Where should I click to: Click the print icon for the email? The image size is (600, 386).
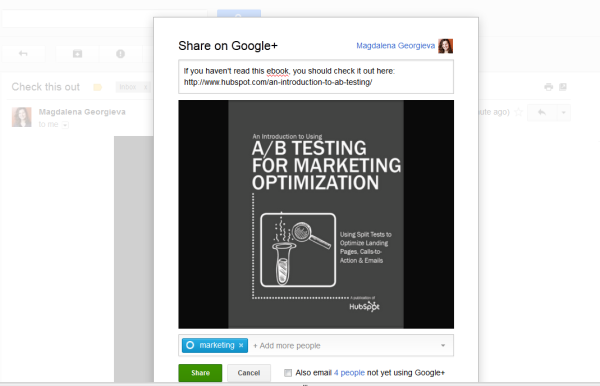pyautogui.click(x=548, y=87)
